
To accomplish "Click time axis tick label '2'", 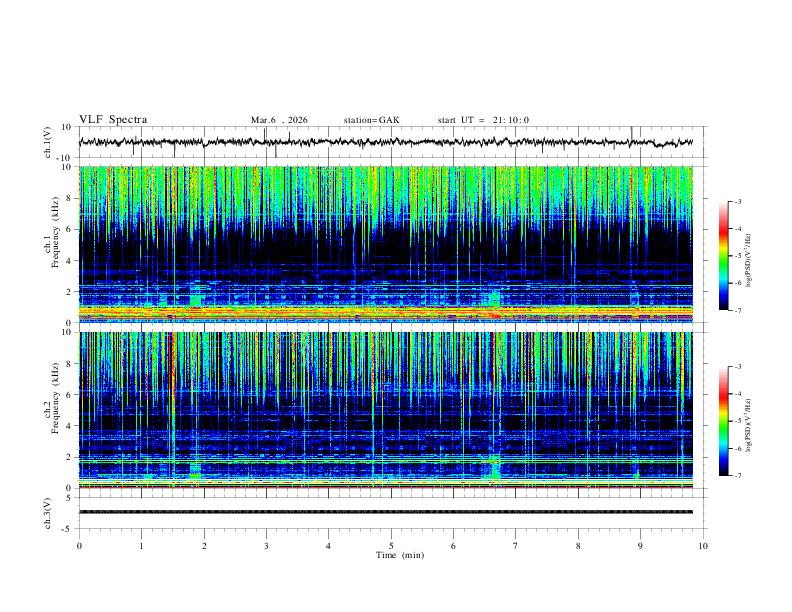I will pyautogui.click(x=204, y=546).
